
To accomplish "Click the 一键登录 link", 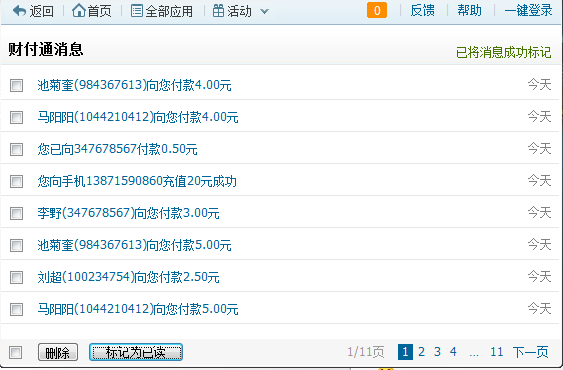I will click(528, 10).
